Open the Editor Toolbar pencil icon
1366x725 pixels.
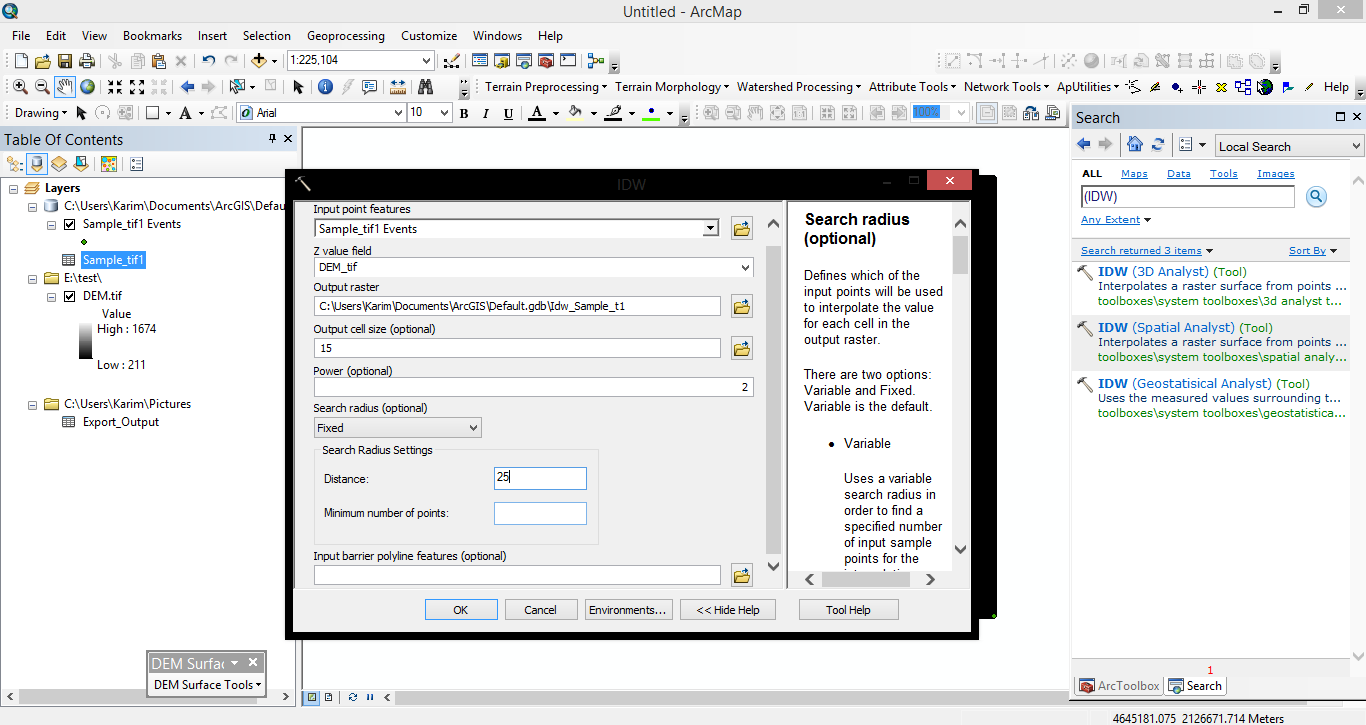(x=451, y=61)
